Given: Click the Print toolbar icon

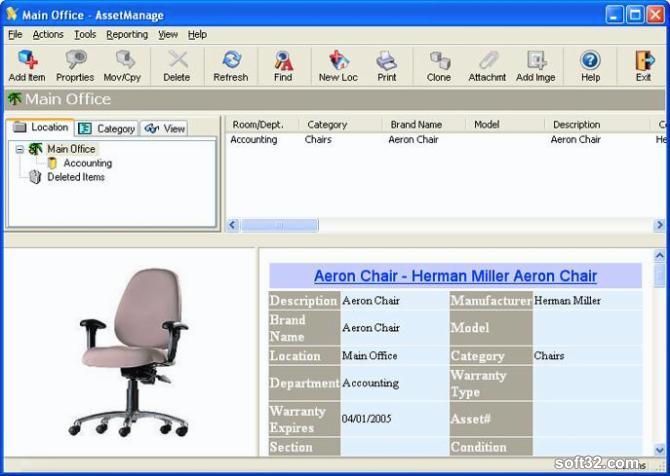Looking at the screenshot, I should [x=387, y=60].
